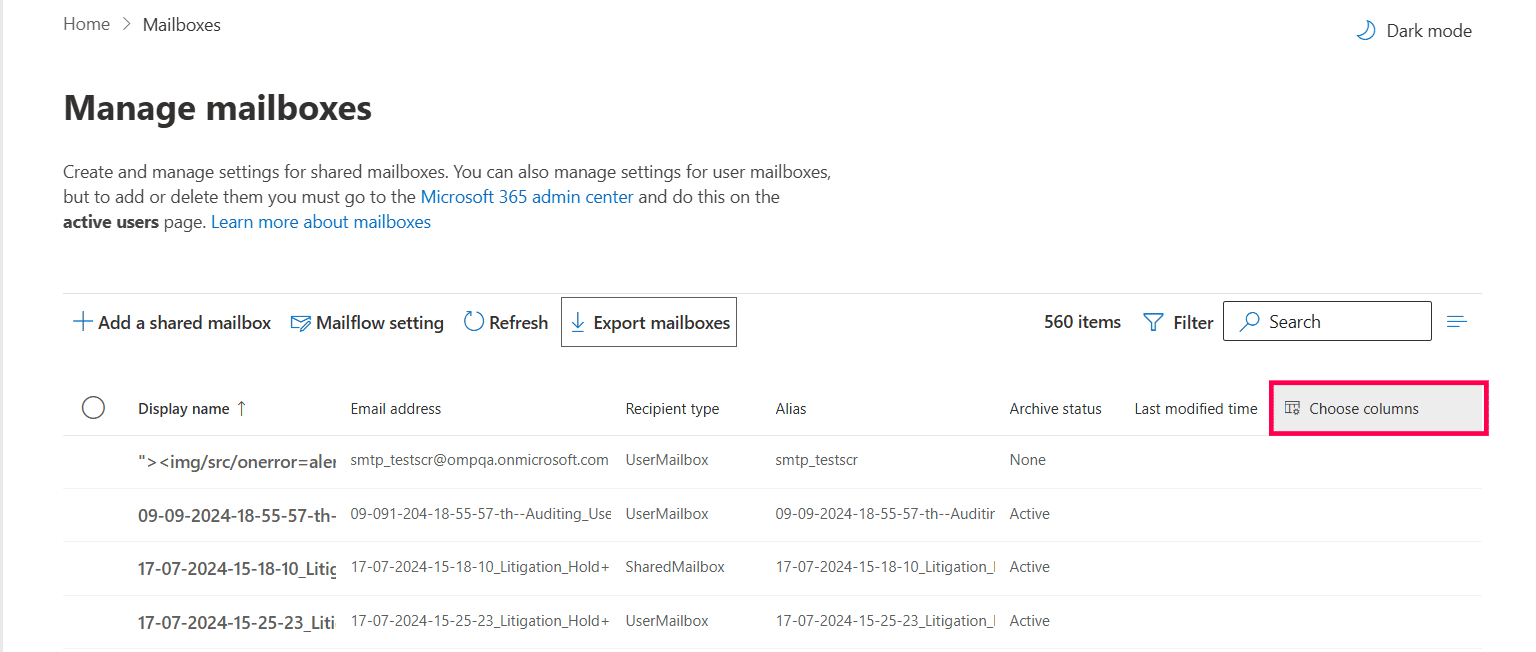This screenshot has width=1536, height=652.
Task: Open the view options lines icon
Action: click(x=1457, y=322)
